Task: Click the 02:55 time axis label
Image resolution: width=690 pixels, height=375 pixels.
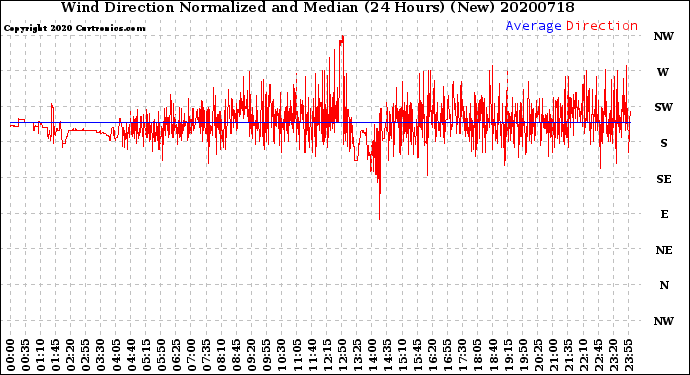Action: (86, 355)
